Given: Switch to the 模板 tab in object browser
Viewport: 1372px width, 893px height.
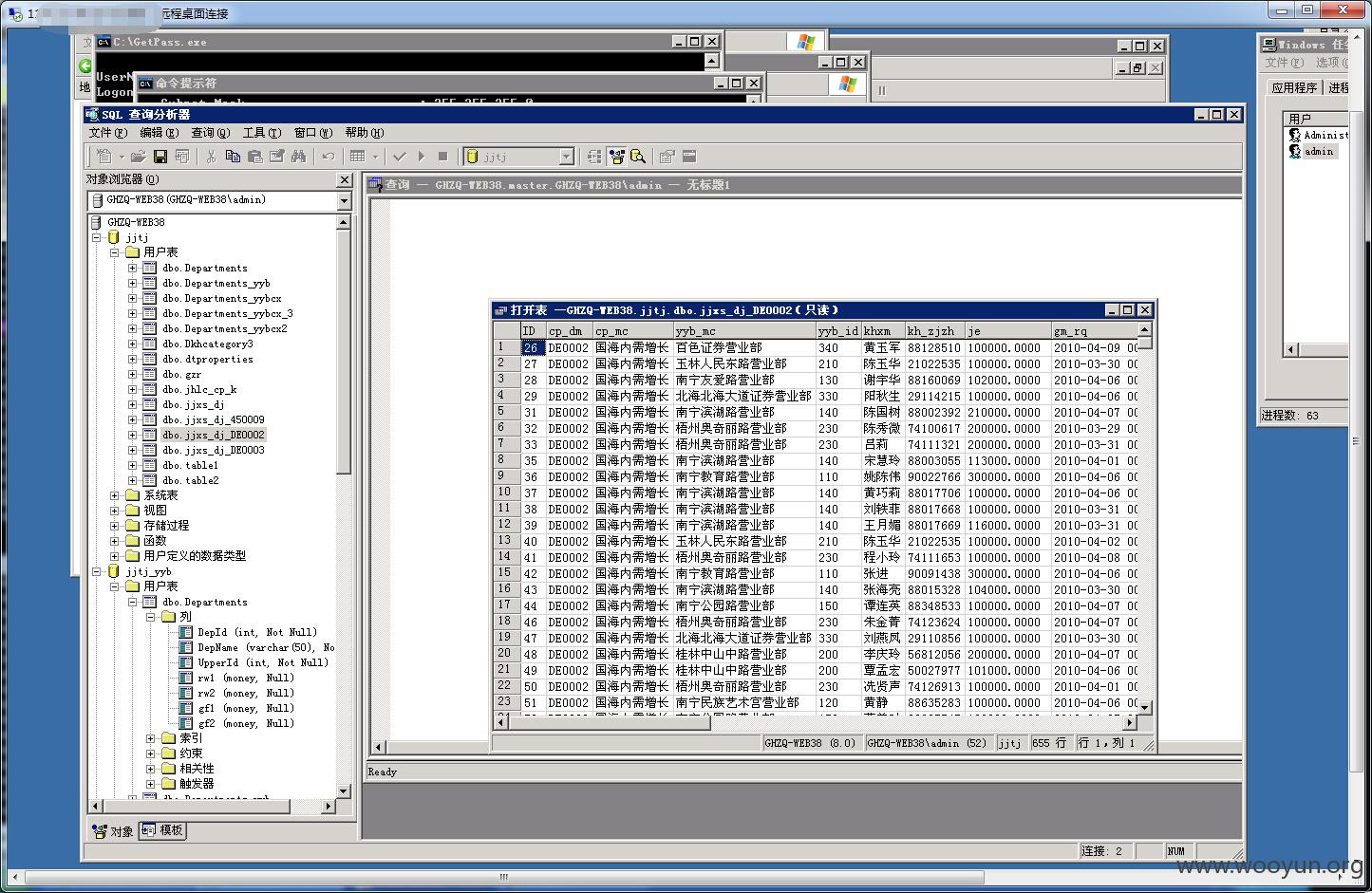Looking at the screenshot, I should click(x=162, y=830).
